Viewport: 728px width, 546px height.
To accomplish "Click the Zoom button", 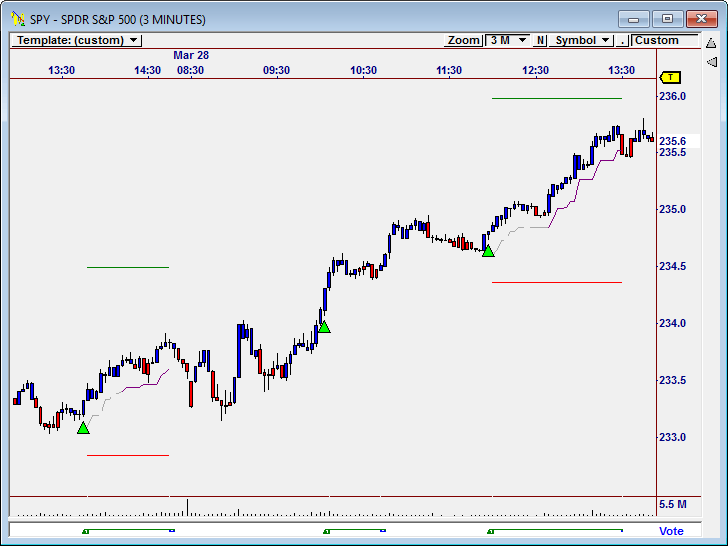I will (463, 40).
